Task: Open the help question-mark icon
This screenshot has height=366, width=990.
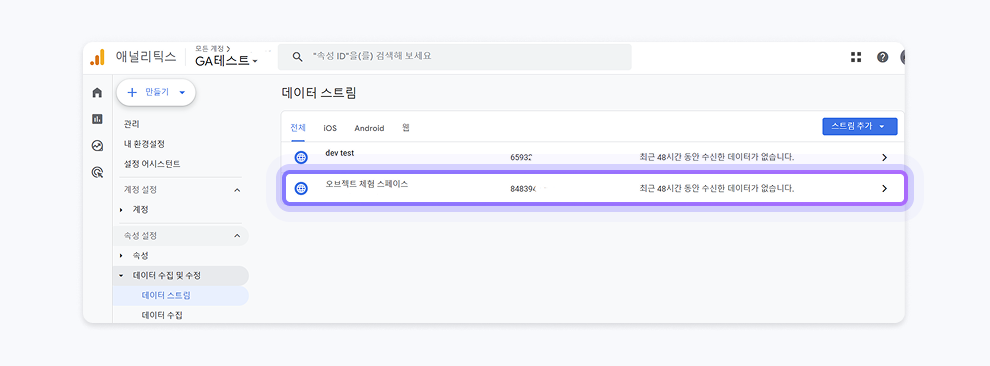Action: click(883, 57)
